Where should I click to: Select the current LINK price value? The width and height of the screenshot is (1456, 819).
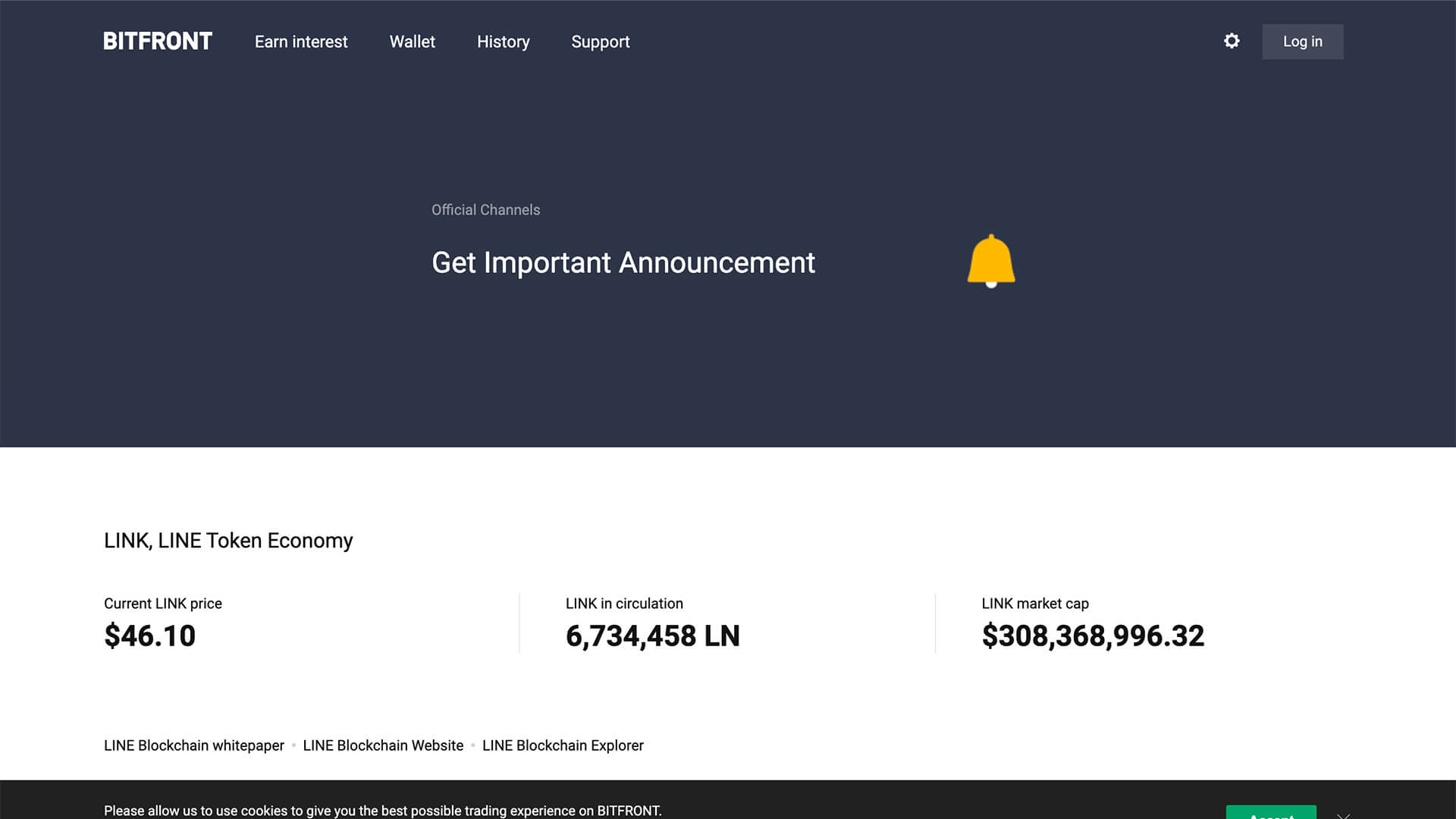(x=149, y=635)
